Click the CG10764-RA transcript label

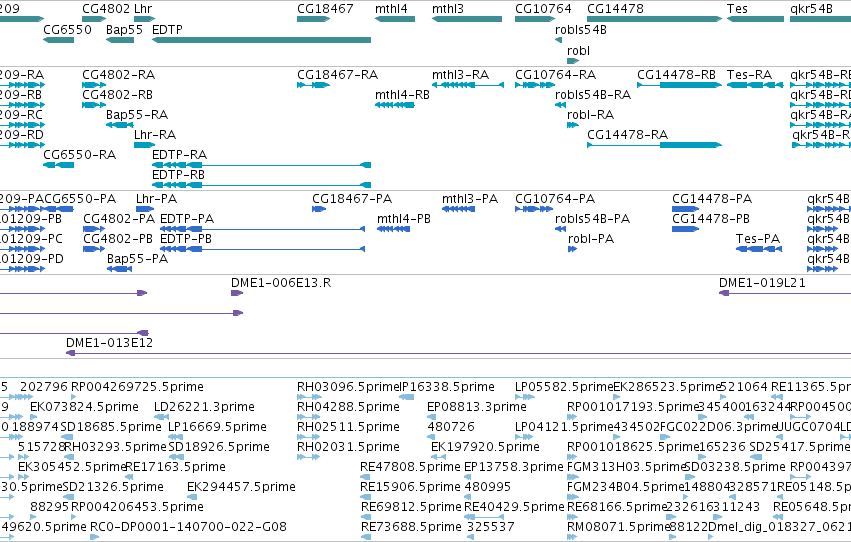pos(555,75)
